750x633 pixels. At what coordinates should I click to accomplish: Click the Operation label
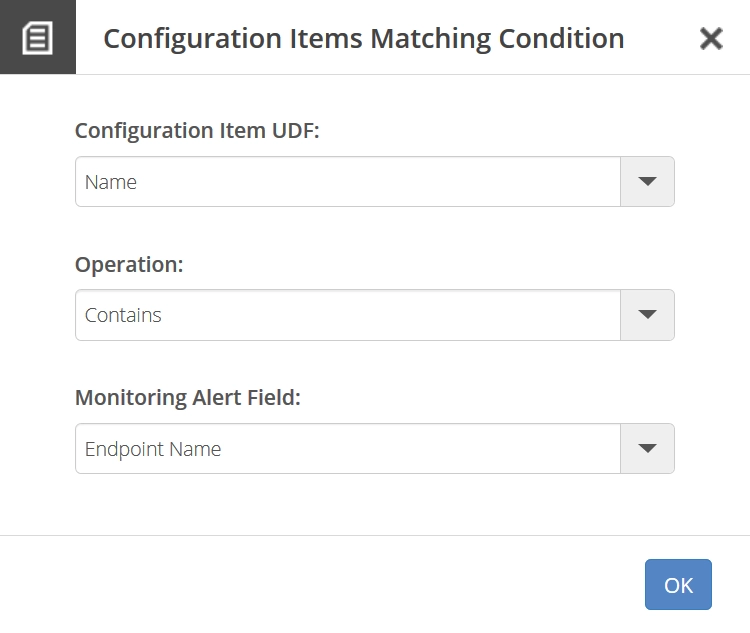129,265
